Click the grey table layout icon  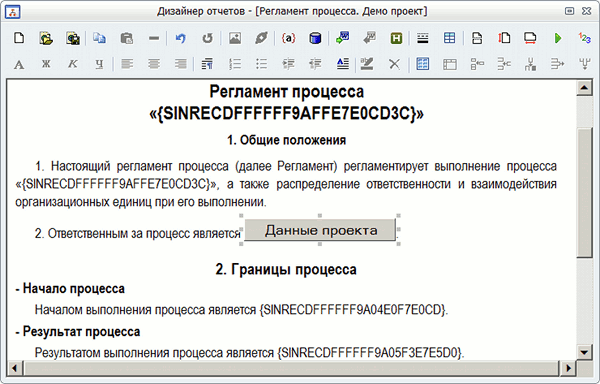[x=450, y=64]
